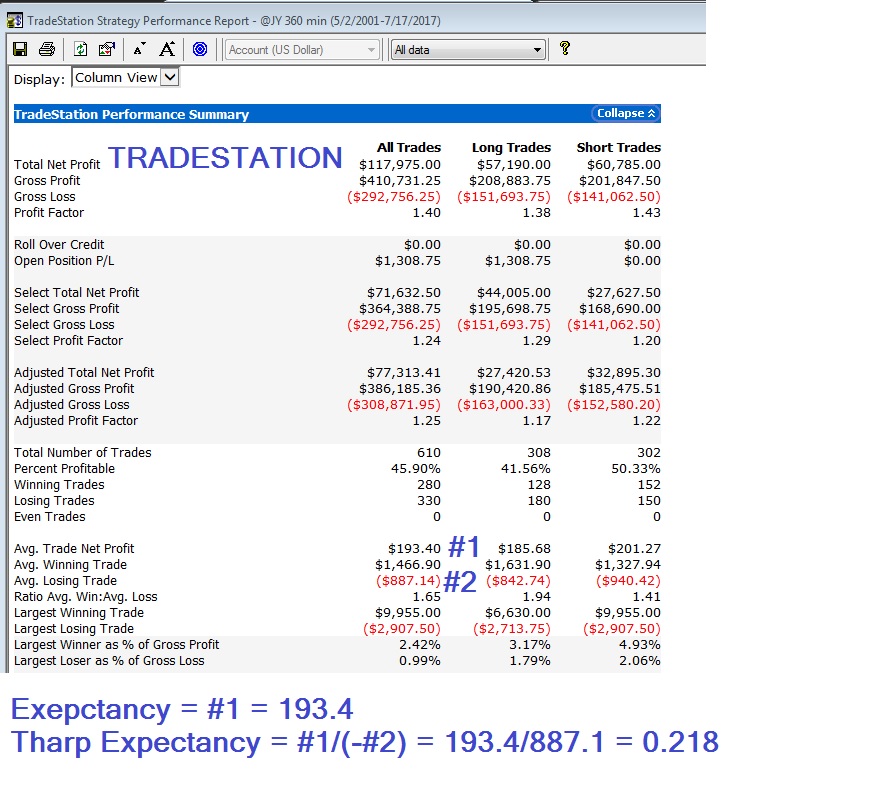Decrease font size with the small A icon
Screen dimensions: 876x792
pyautogui.click(x=140, y=49)
